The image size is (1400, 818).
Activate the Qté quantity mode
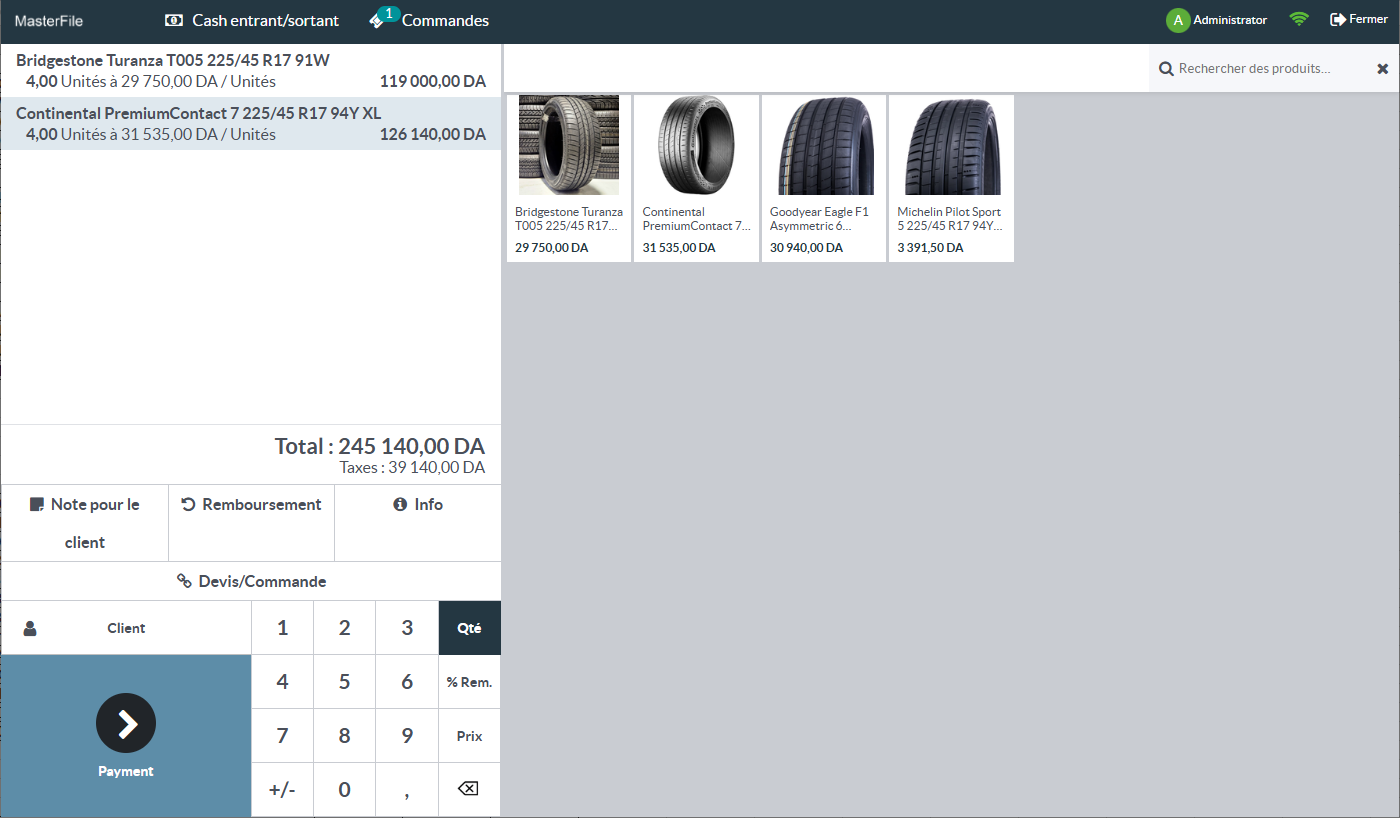pyautogui.click(x=469, y=628)
